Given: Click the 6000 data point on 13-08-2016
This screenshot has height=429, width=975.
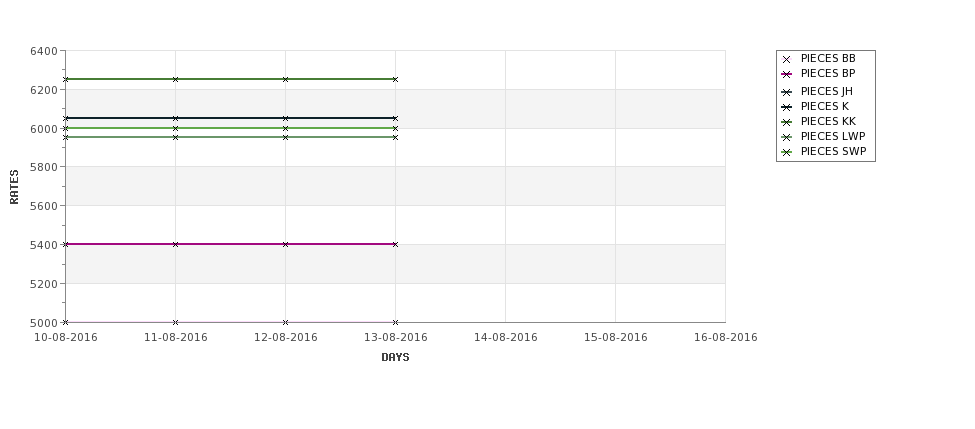Looking at the screenshot, I should tap(395, 128).
